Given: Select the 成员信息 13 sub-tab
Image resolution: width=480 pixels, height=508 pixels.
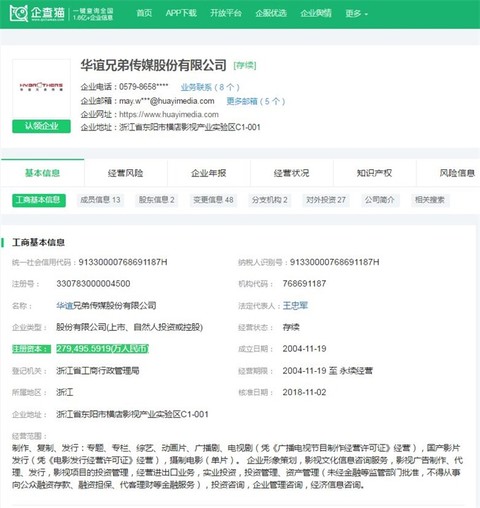Looking at the screenshot, I should (100, 200).
